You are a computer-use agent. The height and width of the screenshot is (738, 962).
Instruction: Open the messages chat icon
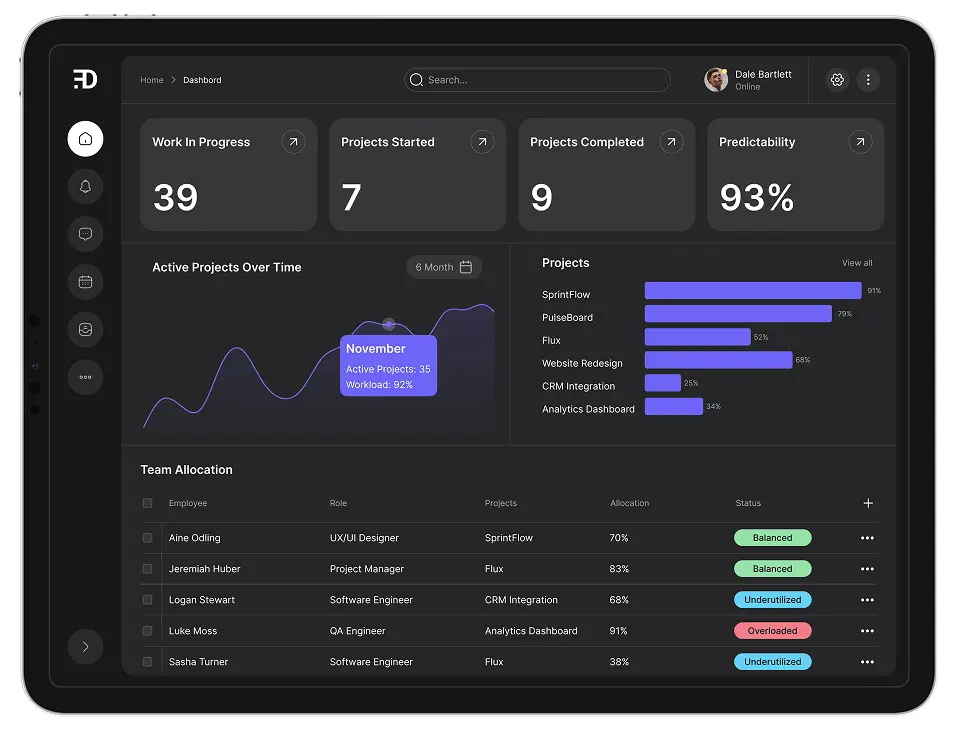[x=85, y=234]
